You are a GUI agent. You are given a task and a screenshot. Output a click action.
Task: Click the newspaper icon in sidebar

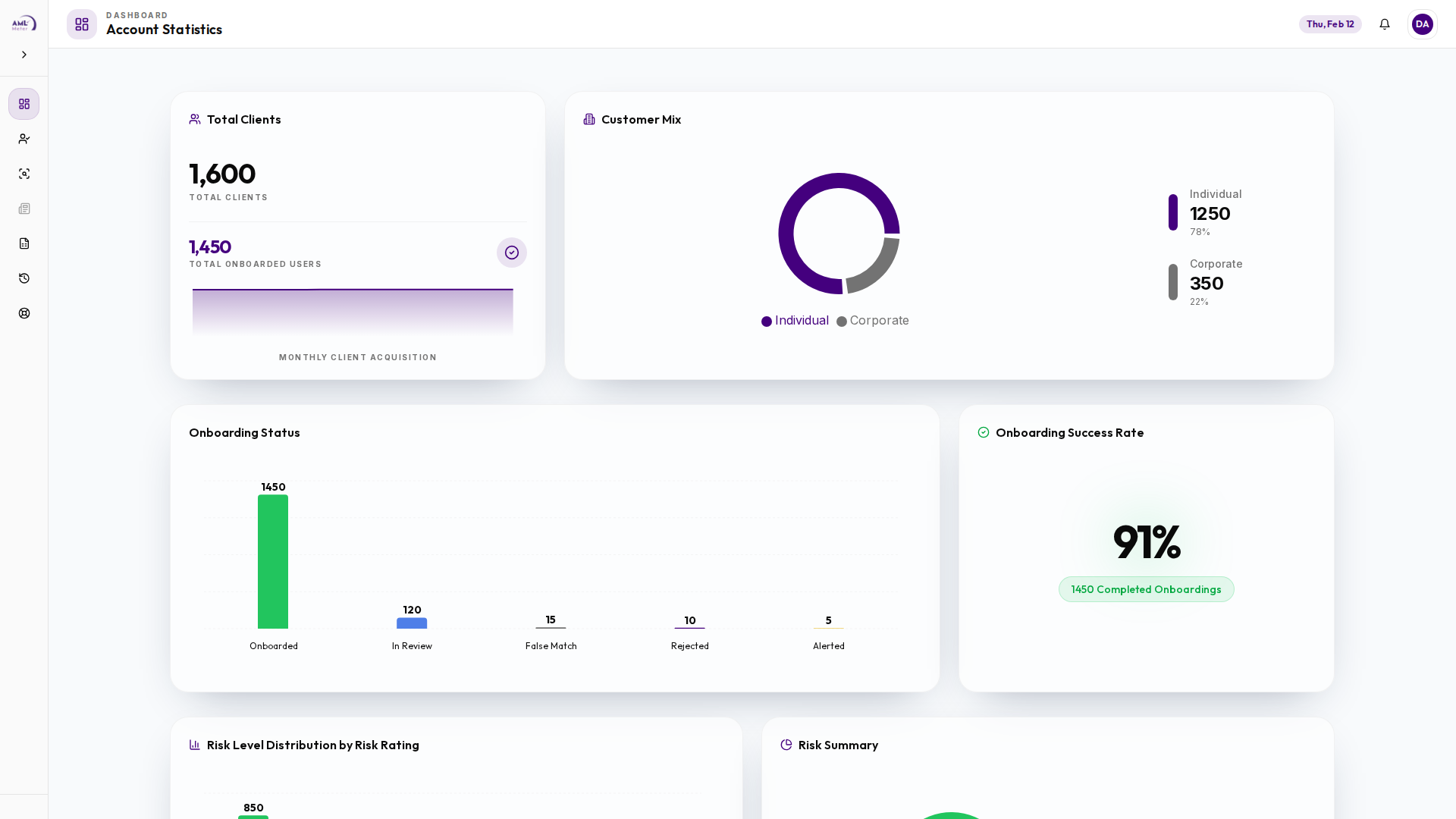(x=24, y=209)
